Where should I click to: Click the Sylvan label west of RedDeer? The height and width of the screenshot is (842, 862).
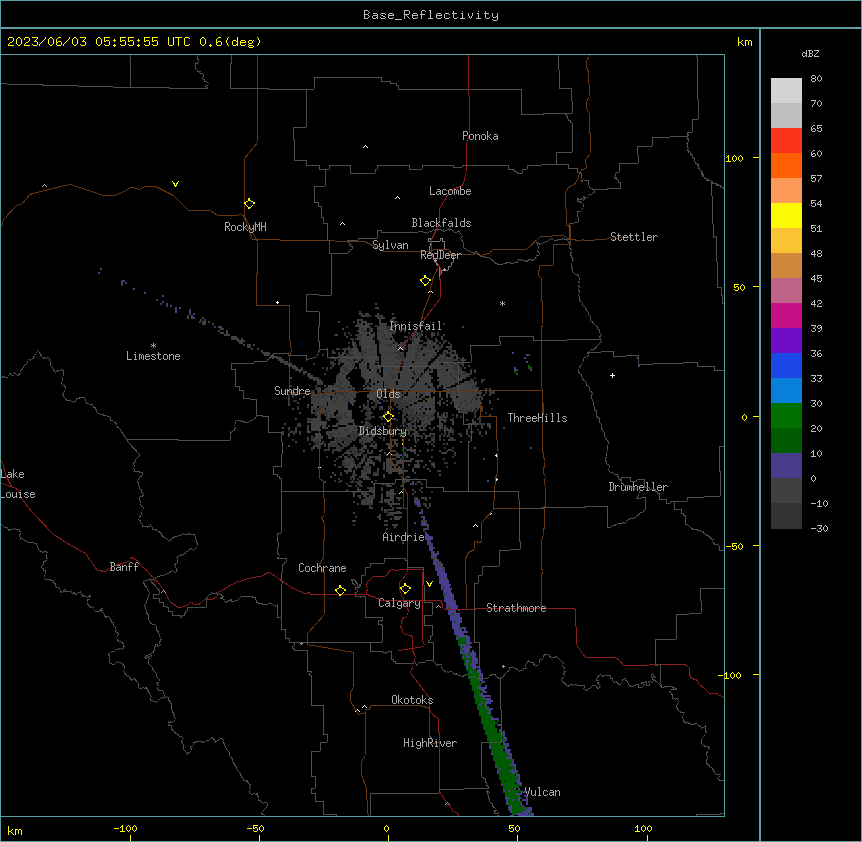pyautogui.click(x=390, y=245)
